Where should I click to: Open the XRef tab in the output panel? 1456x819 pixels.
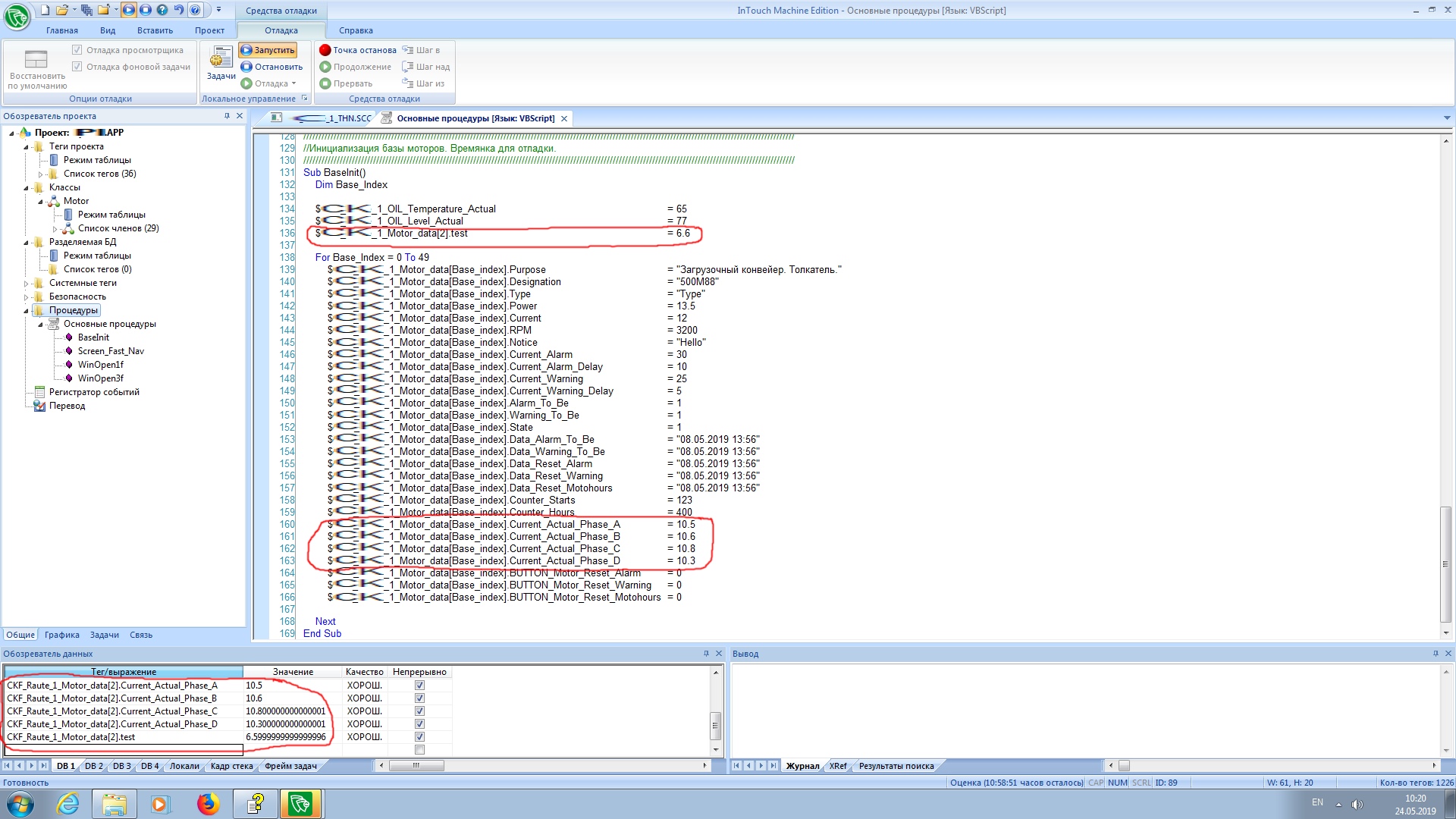coord(838,766)
